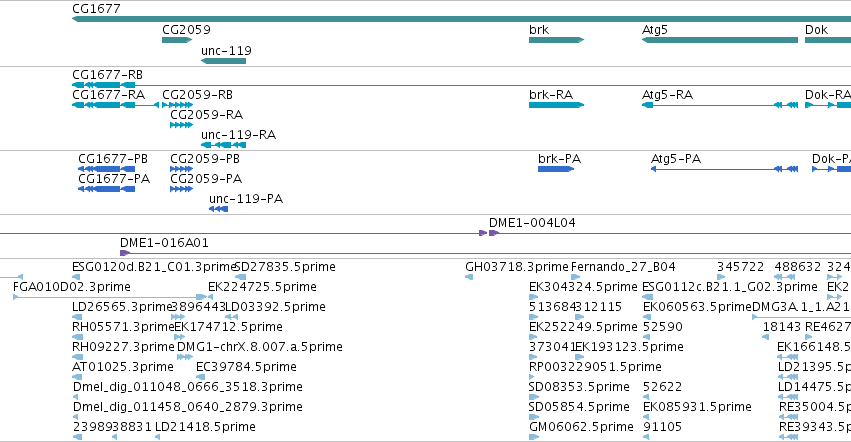Viewport: 851px width, 442px height.
Task: Click EST EK252249.5prime
Action: pos(583,327)
